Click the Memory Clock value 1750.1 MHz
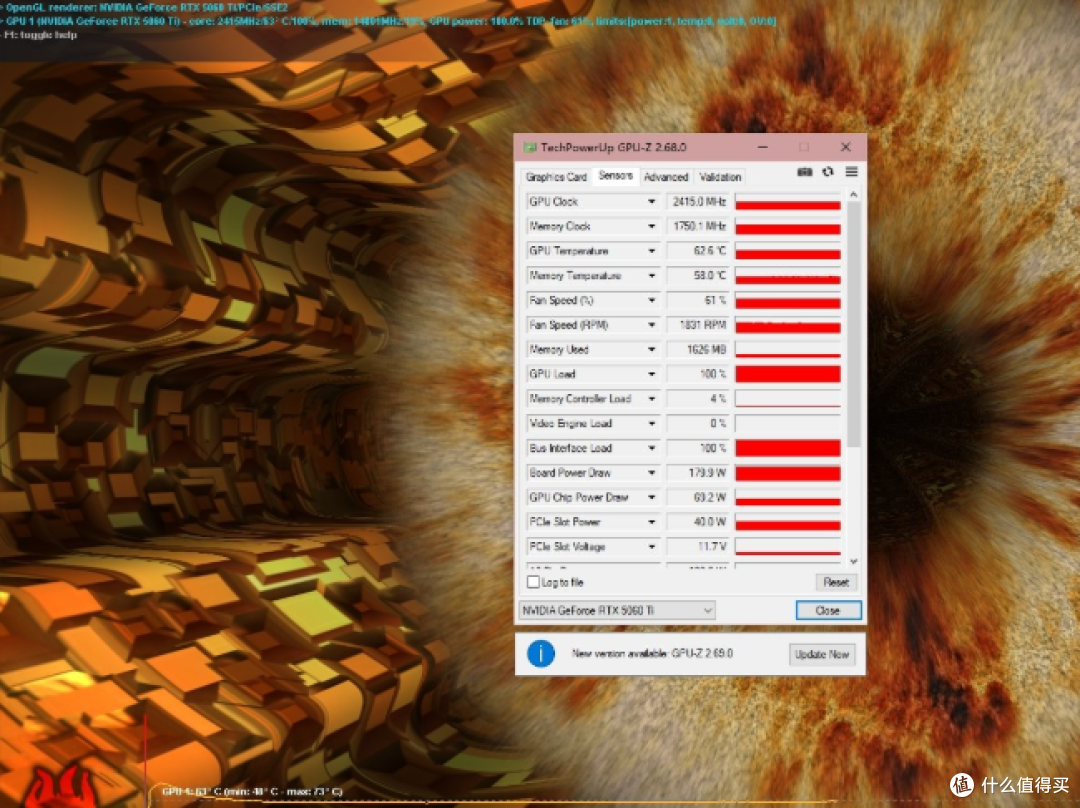Screen dimensions: 1080x808 click(x=698, y=227)
